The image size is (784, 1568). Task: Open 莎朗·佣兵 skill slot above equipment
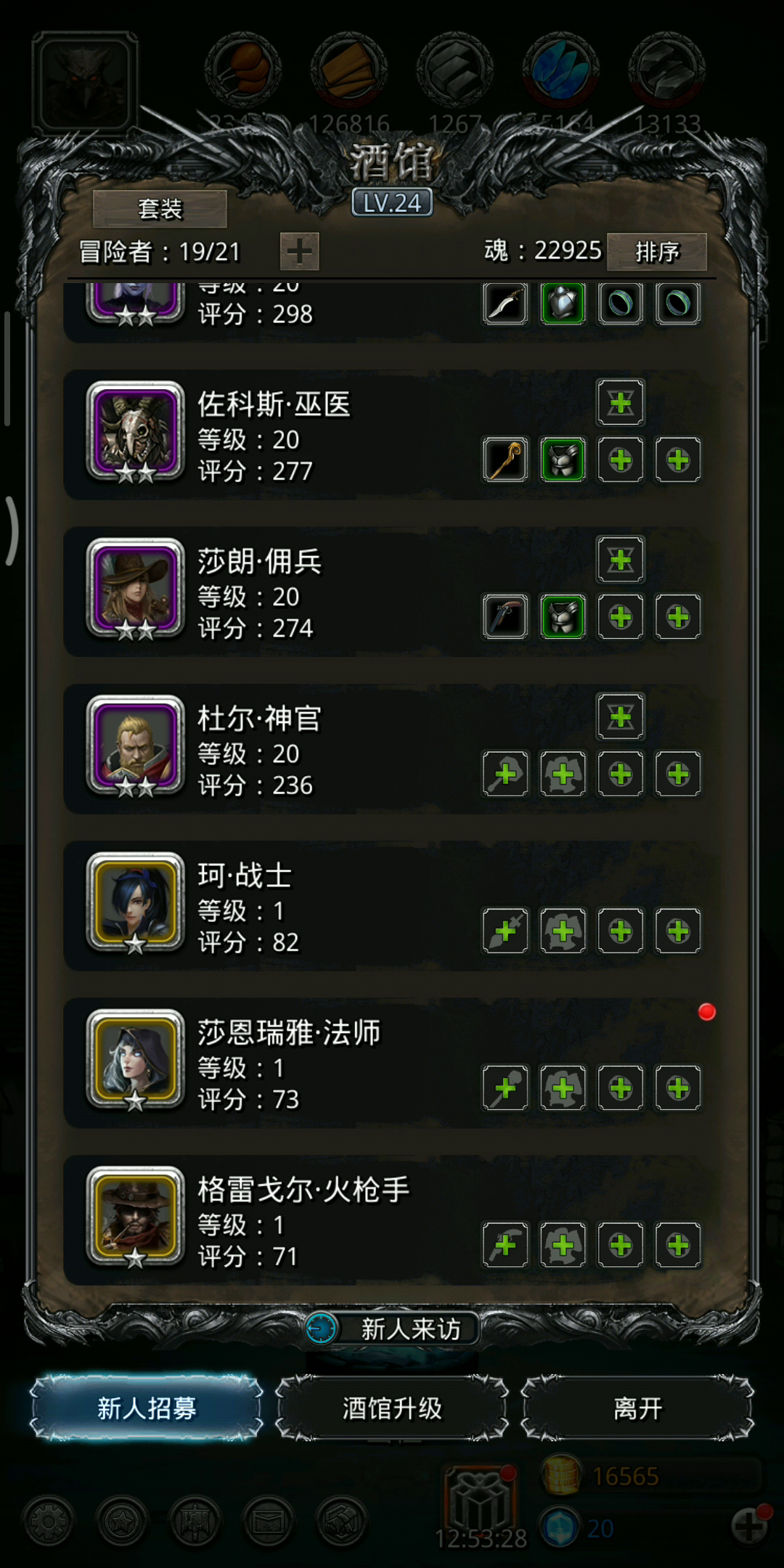coord(621,560)
